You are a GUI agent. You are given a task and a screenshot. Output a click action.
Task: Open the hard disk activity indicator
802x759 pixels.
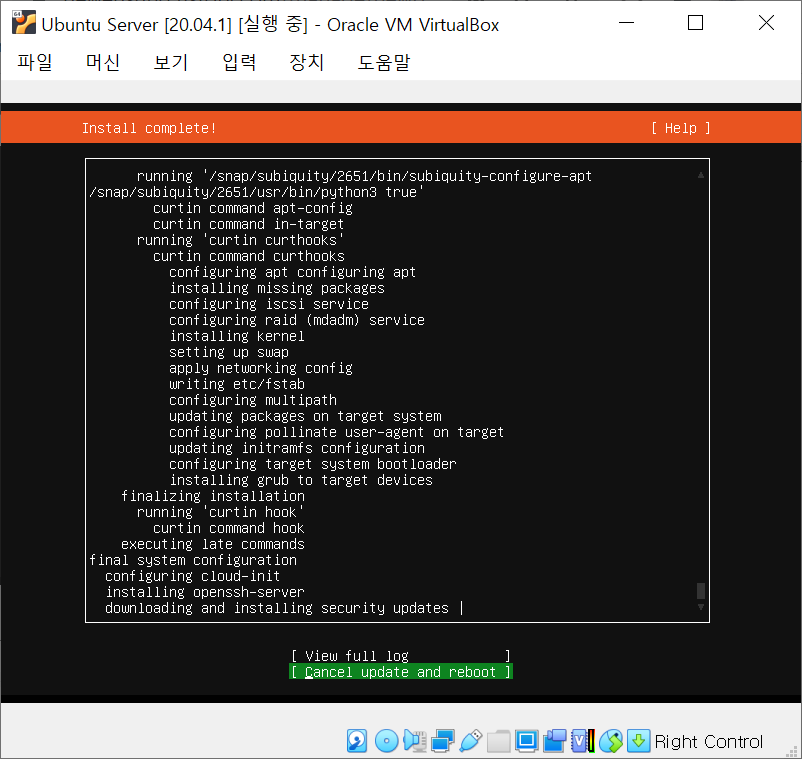pyautogui.click(x=357, y=741)
